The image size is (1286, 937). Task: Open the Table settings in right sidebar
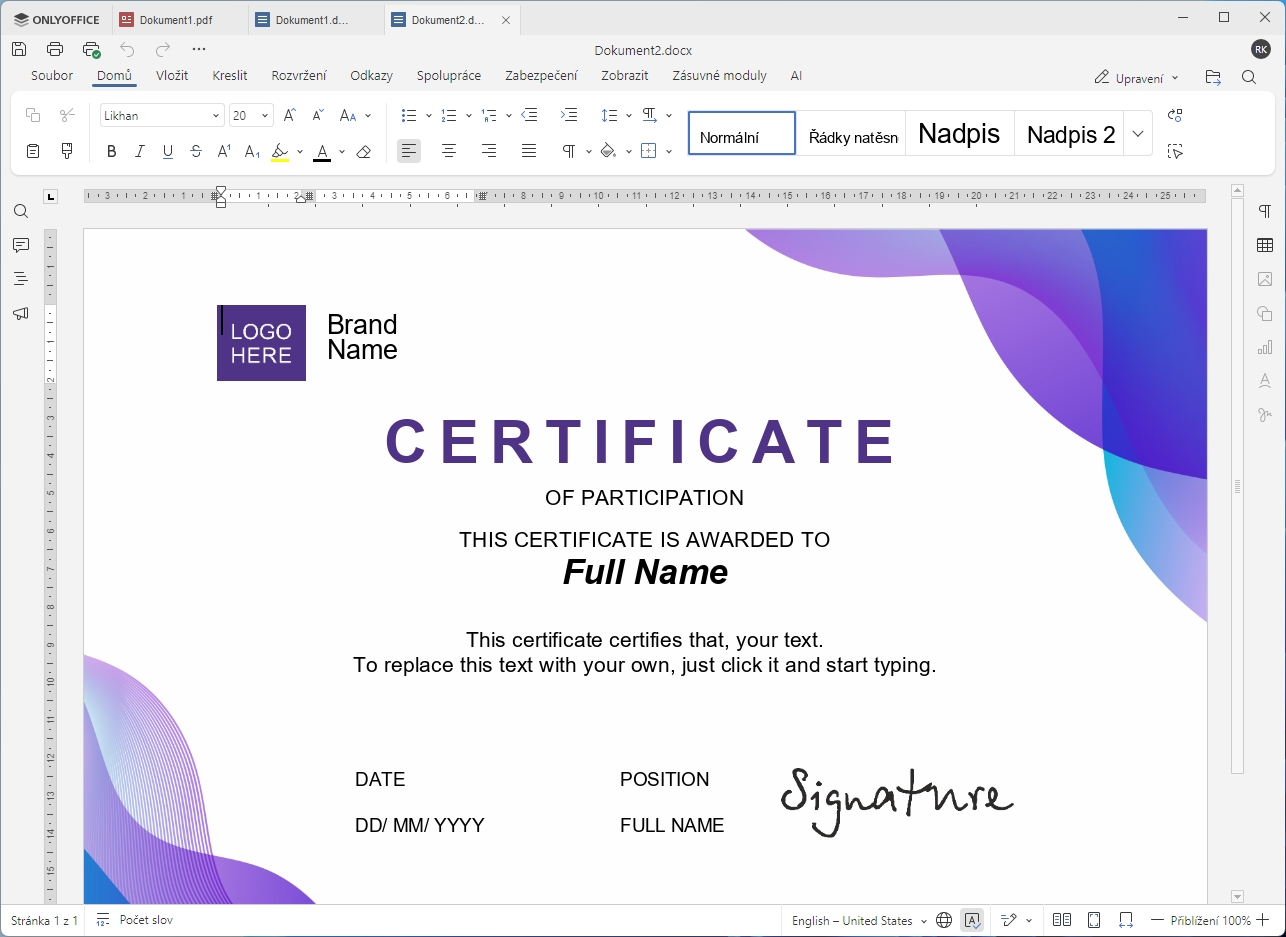point(1265,245)
